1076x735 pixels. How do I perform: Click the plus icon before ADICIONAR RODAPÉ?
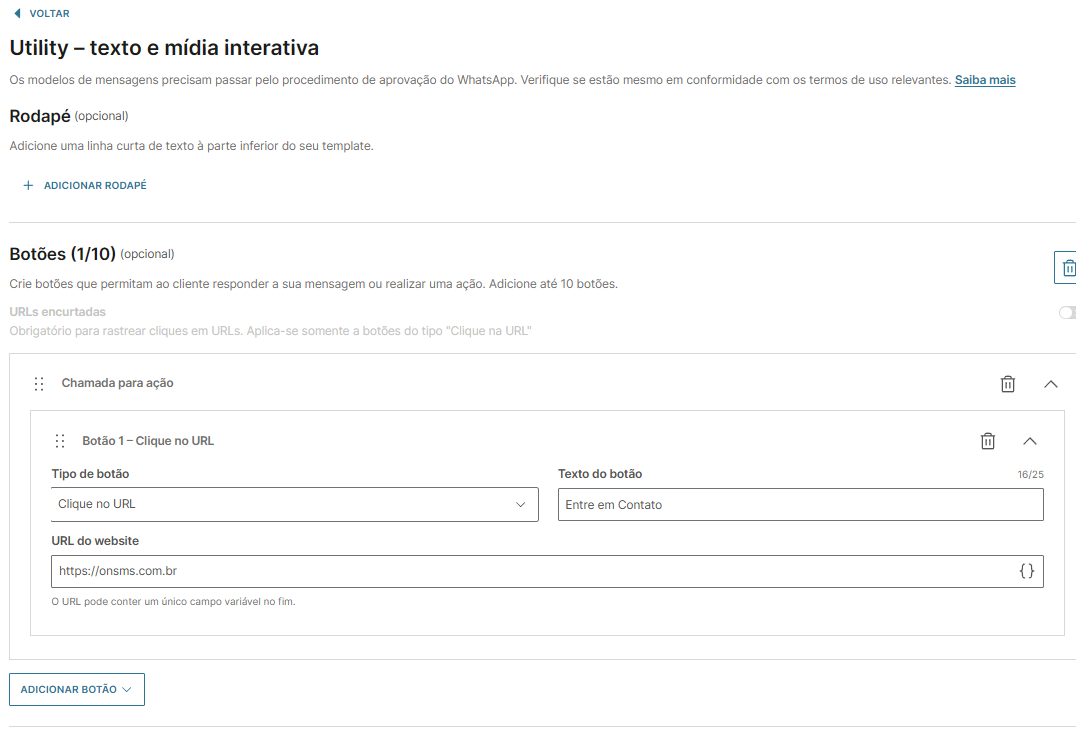[28, 185]
